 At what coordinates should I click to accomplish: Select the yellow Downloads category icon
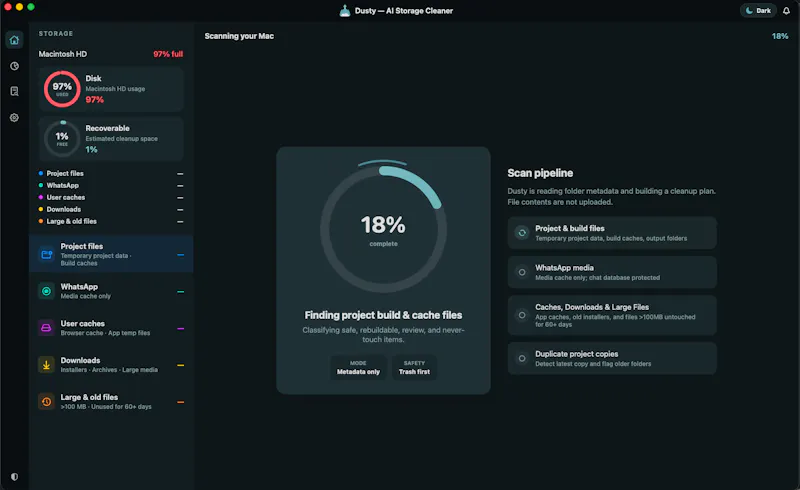(x=46, y=364)
